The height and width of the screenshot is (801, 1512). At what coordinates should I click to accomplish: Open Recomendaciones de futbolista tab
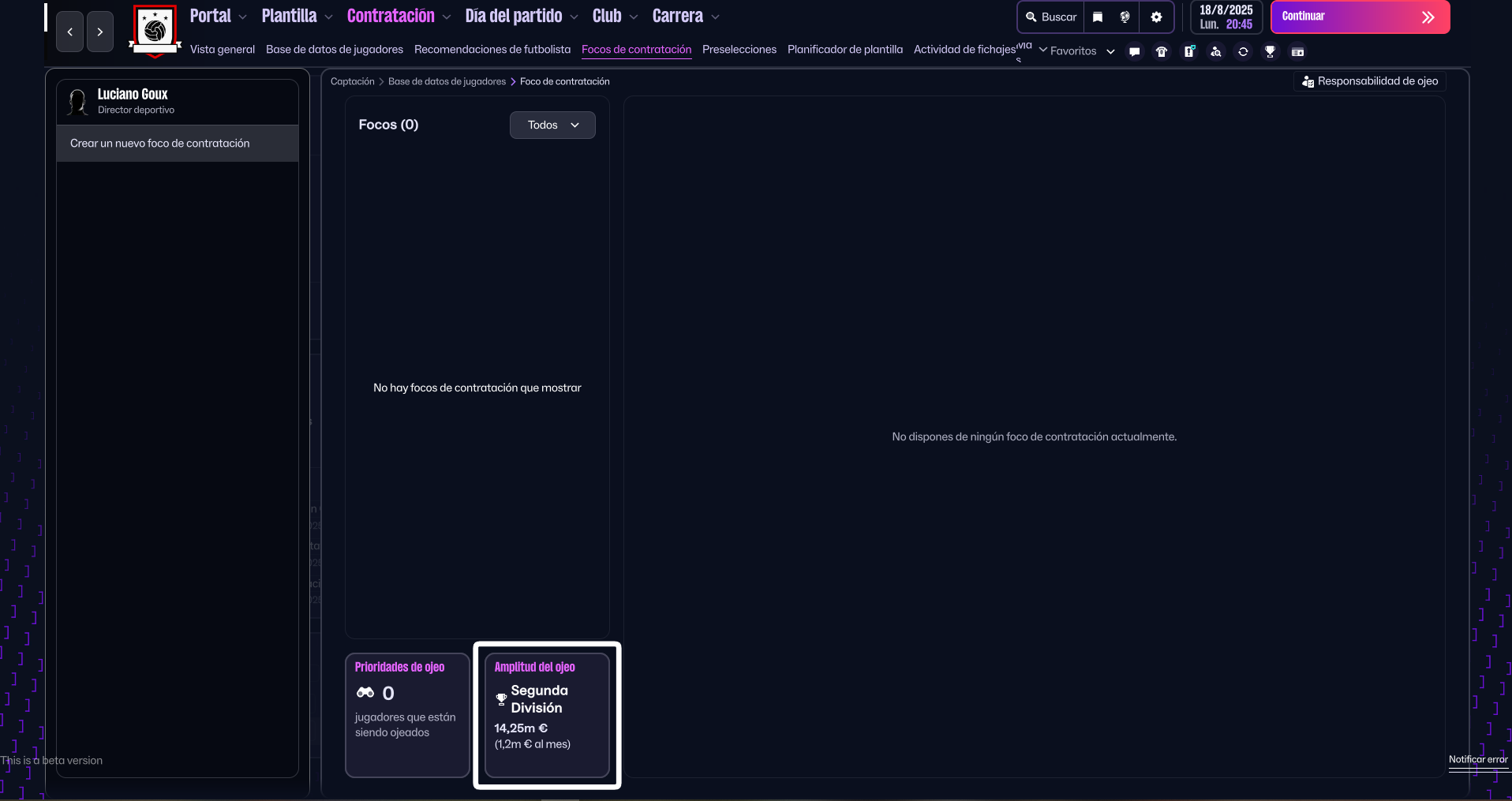point(492,50)
